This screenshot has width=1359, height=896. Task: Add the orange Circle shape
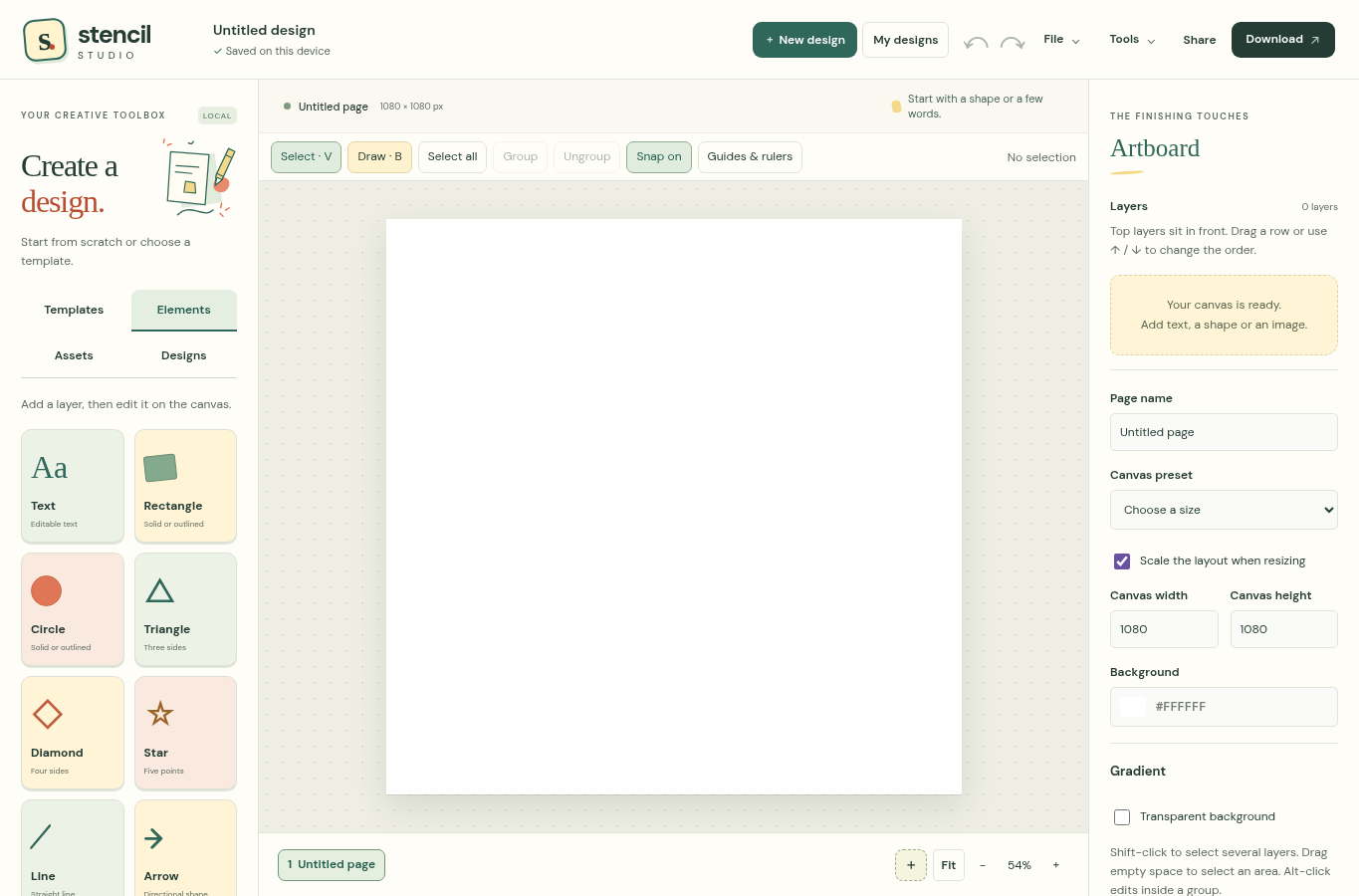pyautogui.click(x=73, y=609)
